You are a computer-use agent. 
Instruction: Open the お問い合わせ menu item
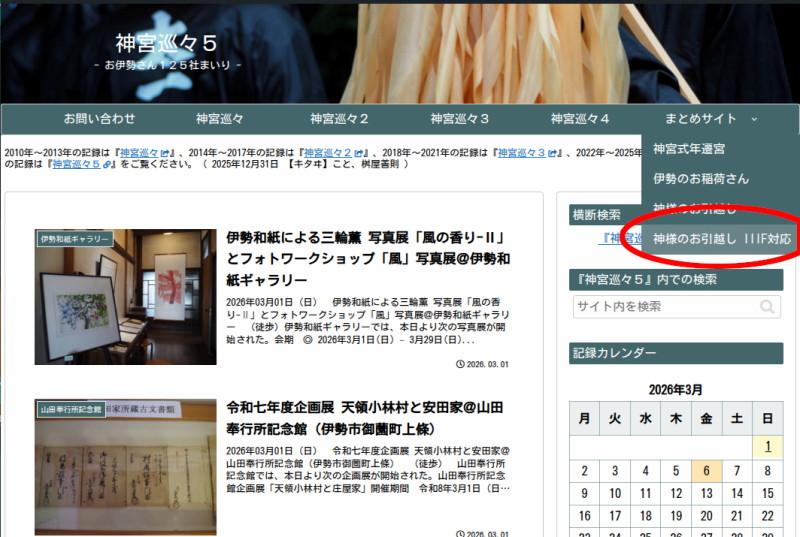pos(99,118)
